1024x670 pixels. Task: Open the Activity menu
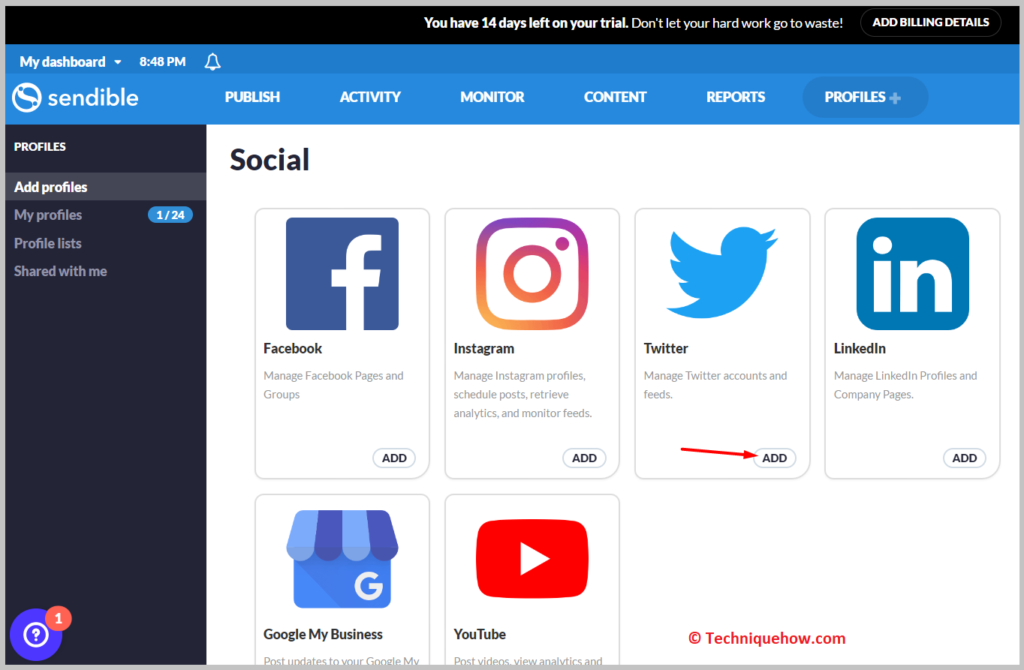tap(370, 97)
